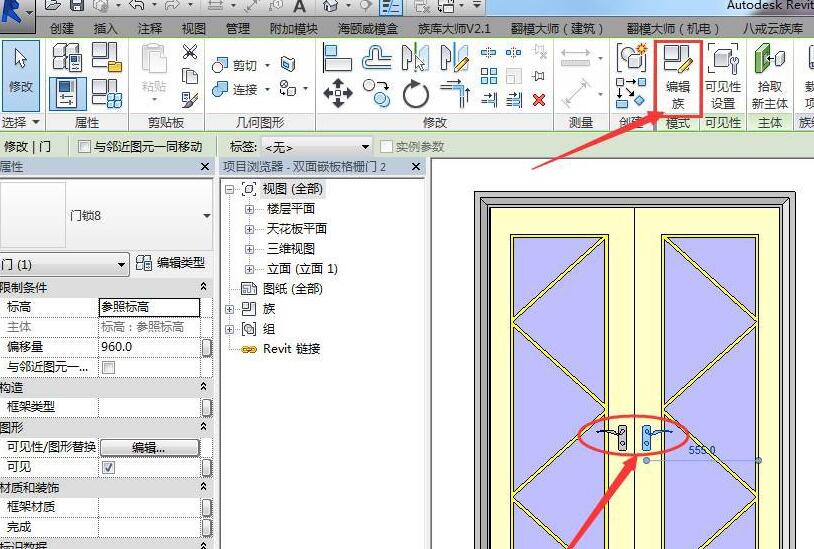Open the 门 (1) filter dropdown
This screenshot has height=549, width=814.
(121, 265)
